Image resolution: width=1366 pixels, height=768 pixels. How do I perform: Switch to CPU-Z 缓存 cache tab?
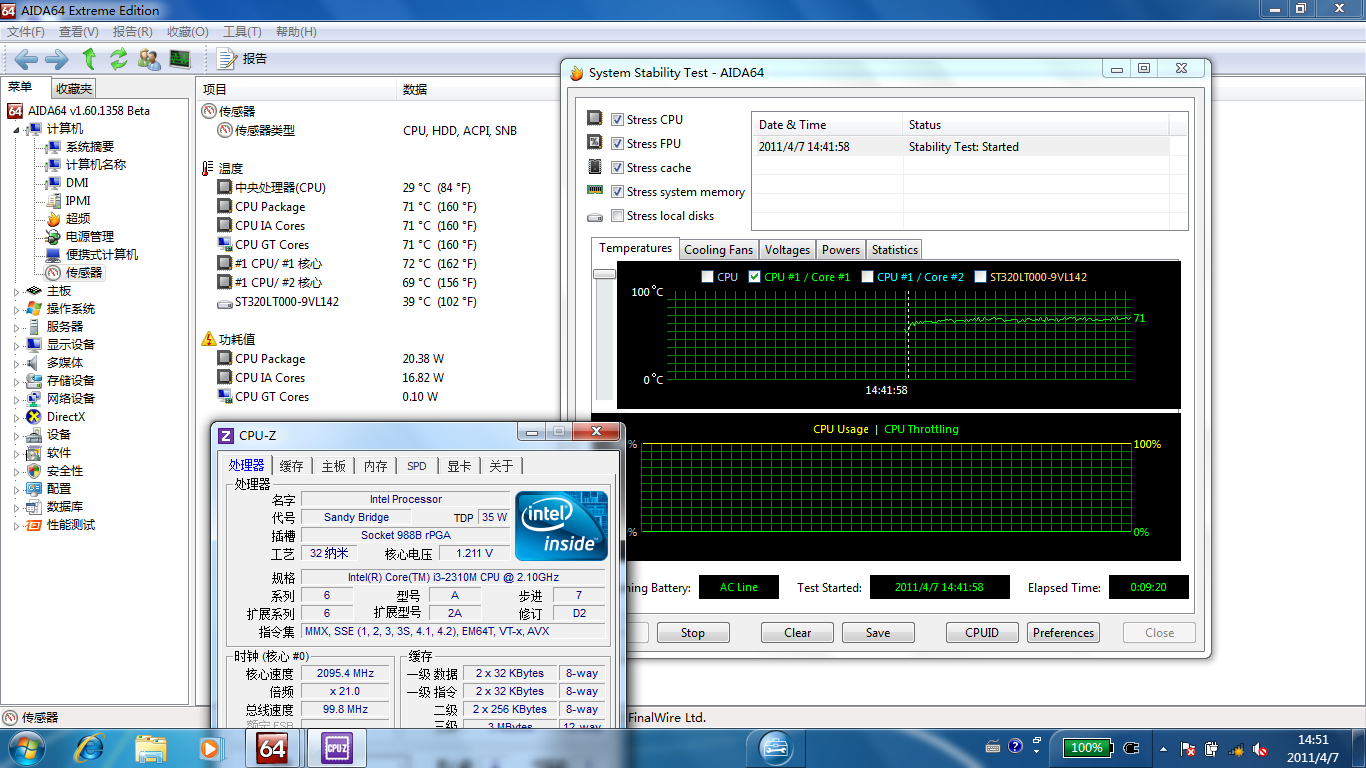coord(291,466)
